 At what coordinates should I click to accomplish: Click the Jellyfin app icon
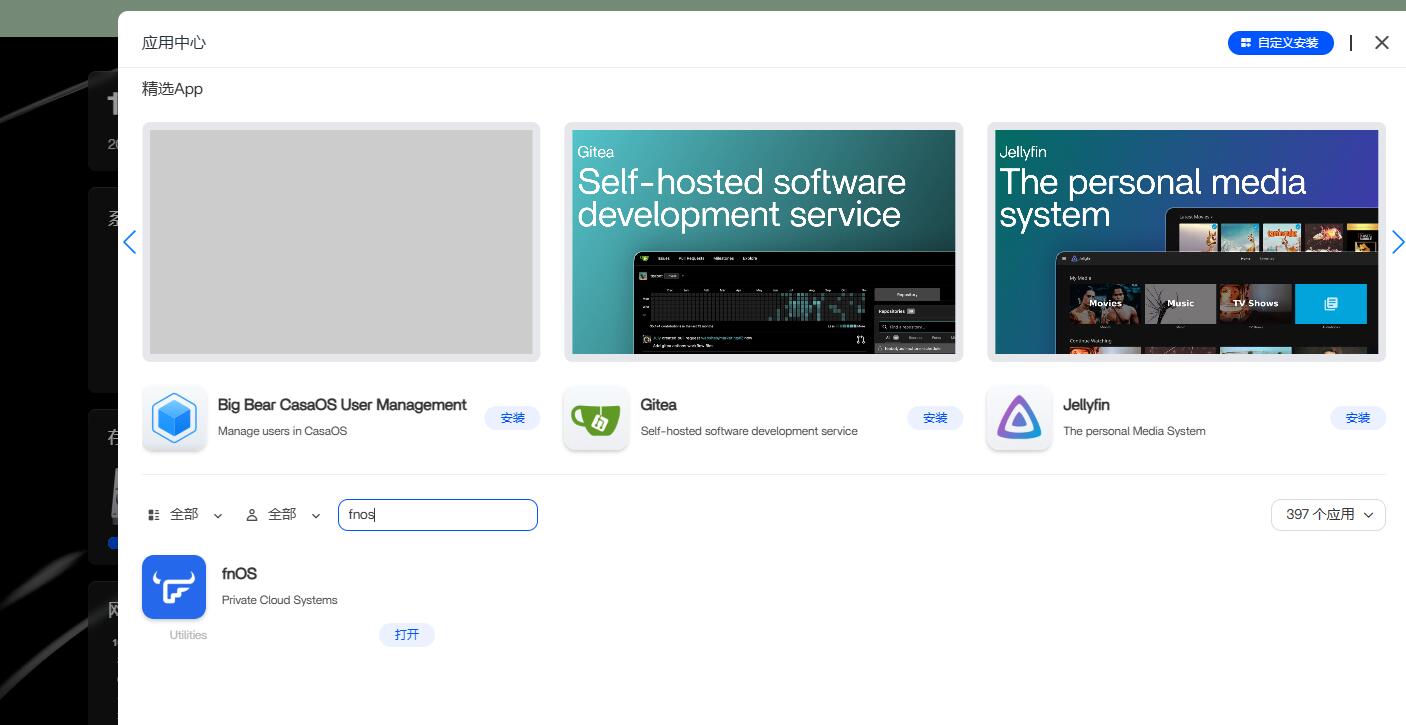(1019, 418)
